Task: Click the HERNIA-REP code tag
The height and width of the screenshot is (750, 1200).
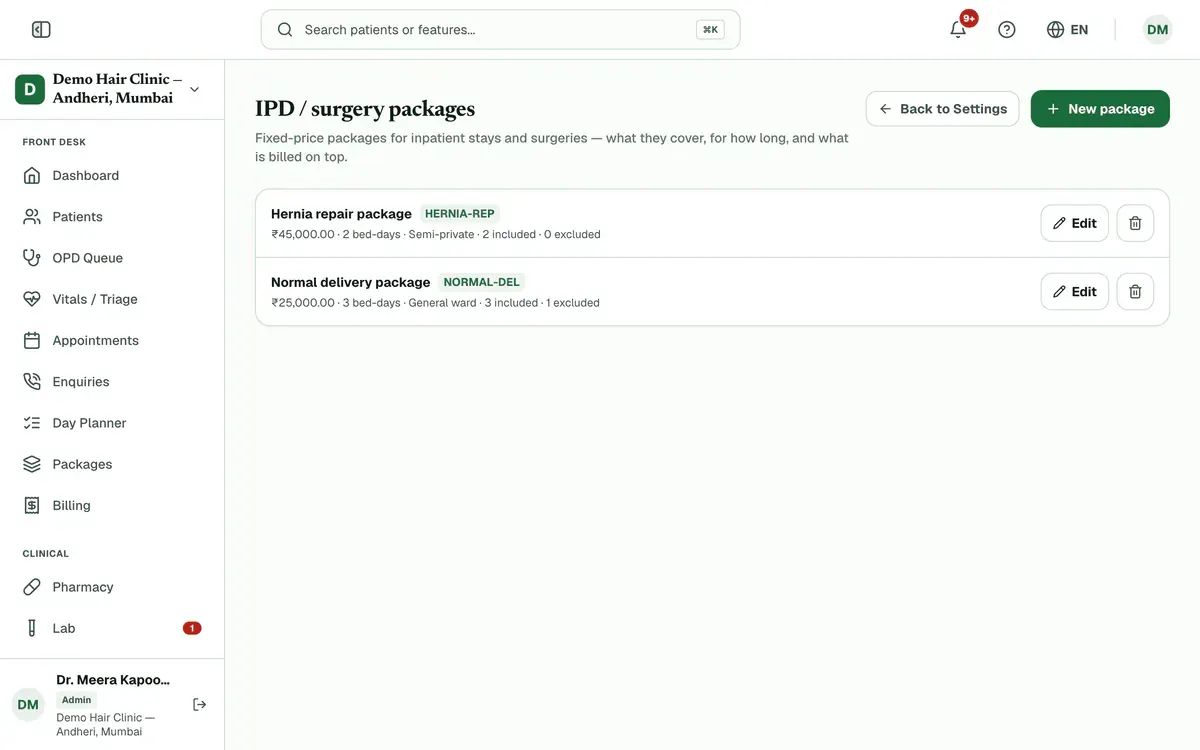Action: point(460,214)
